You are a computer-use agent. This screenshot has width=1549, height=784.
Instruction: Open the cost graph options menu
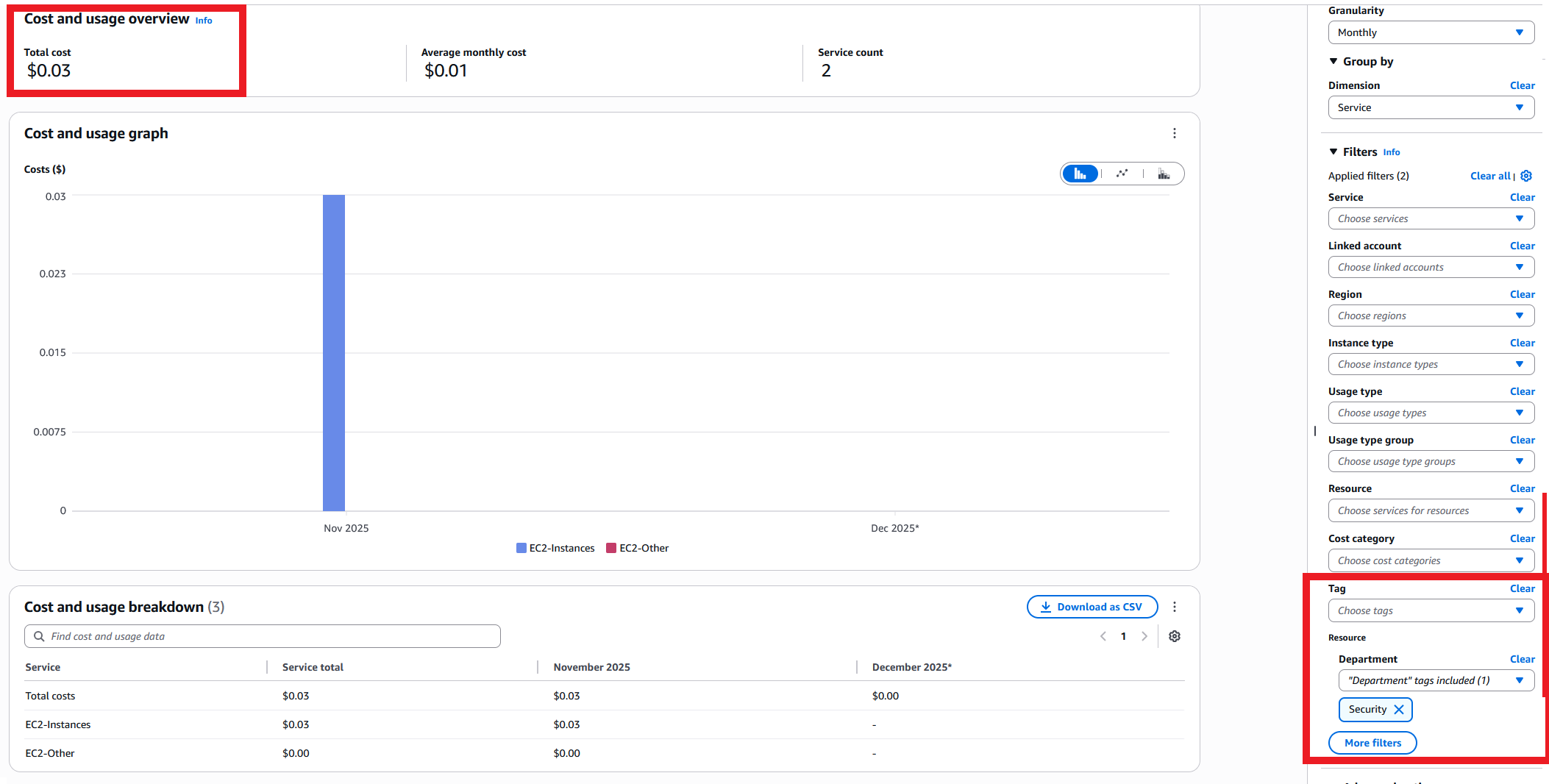click(x=1175, y=133)
